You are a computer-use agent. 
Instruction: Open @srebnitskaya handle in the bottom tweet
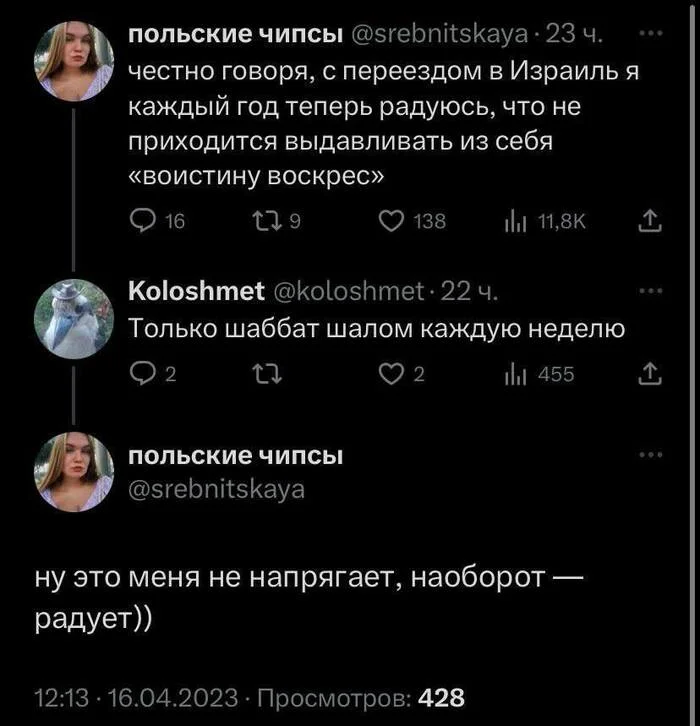tap(218, 489)
